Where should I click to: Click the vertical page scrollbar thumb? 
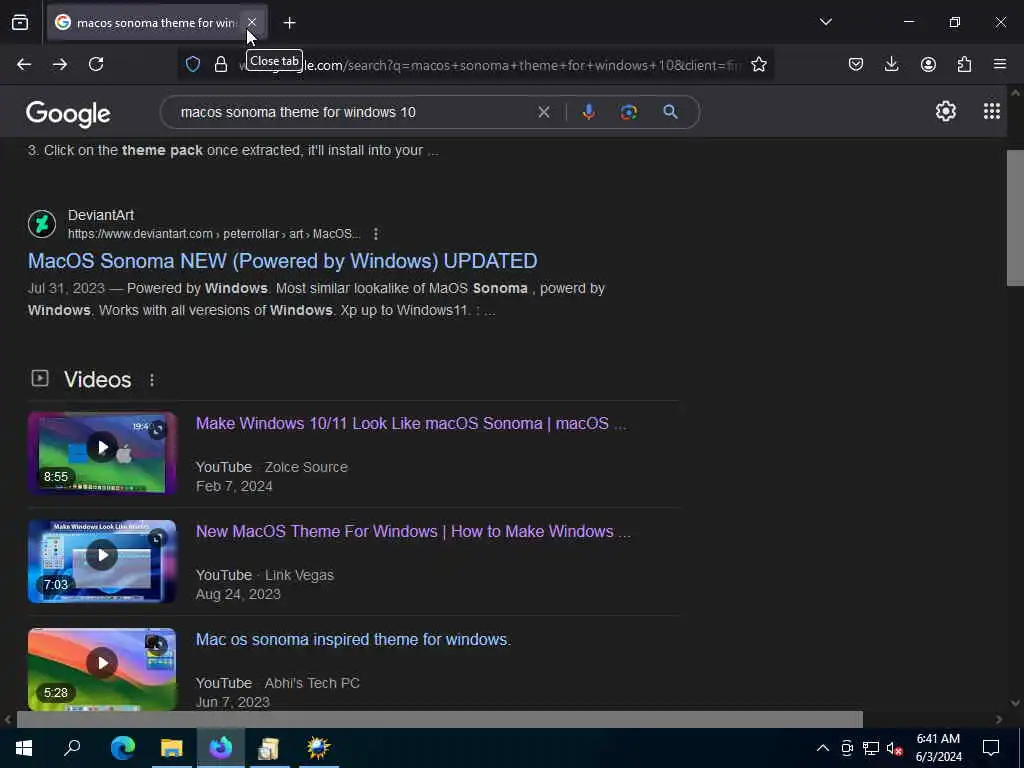tap(1015, 218)
